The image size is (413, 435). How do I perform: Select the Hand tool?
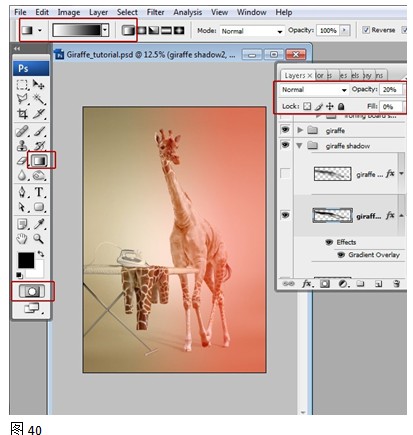pyautogui.click(x=22, y=239)
